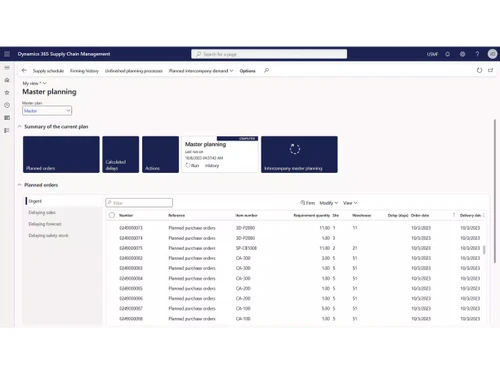Open the Intercompany master planning tile

pyautogui.click(x=299, y=154)
